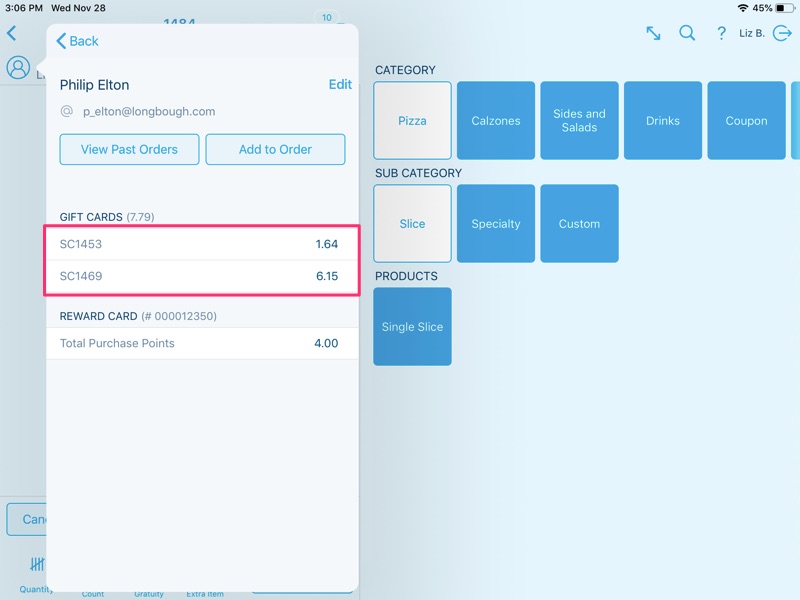Tap the top-left back arrow

(x=12, y=33)
